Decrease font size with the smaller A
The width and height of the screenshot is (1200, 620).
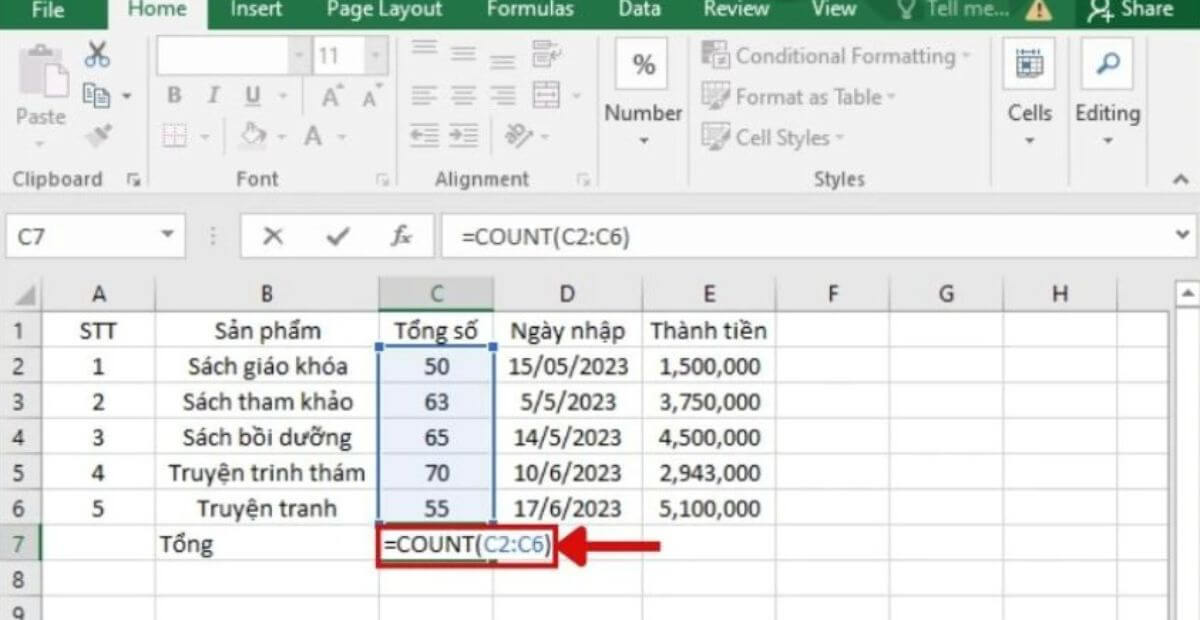coord(371,97)
